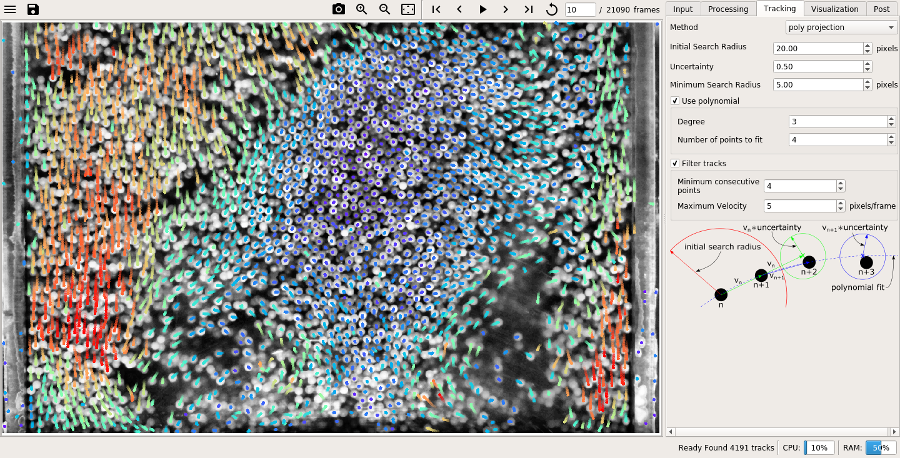Screen dimensions: 900x458
Task: Uncheck the Use polynomial checkbox
Action: [x=675, y=101]
